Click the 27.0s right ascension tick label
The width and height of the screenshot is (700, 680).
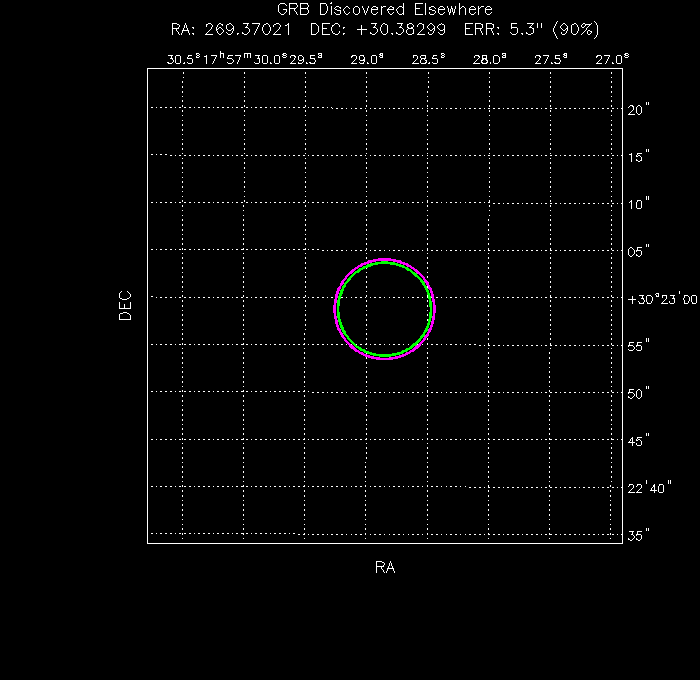point(612,59)
